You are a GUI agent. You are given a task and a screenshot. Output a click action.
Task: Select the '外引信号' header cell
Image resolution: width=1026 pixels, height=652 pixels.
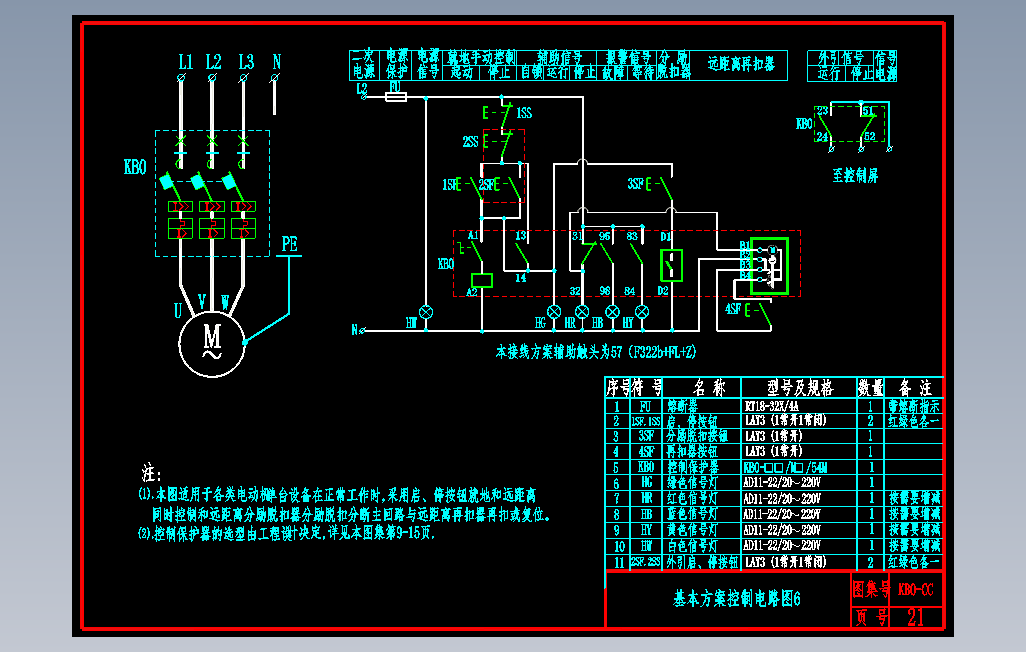pos(841,57)
